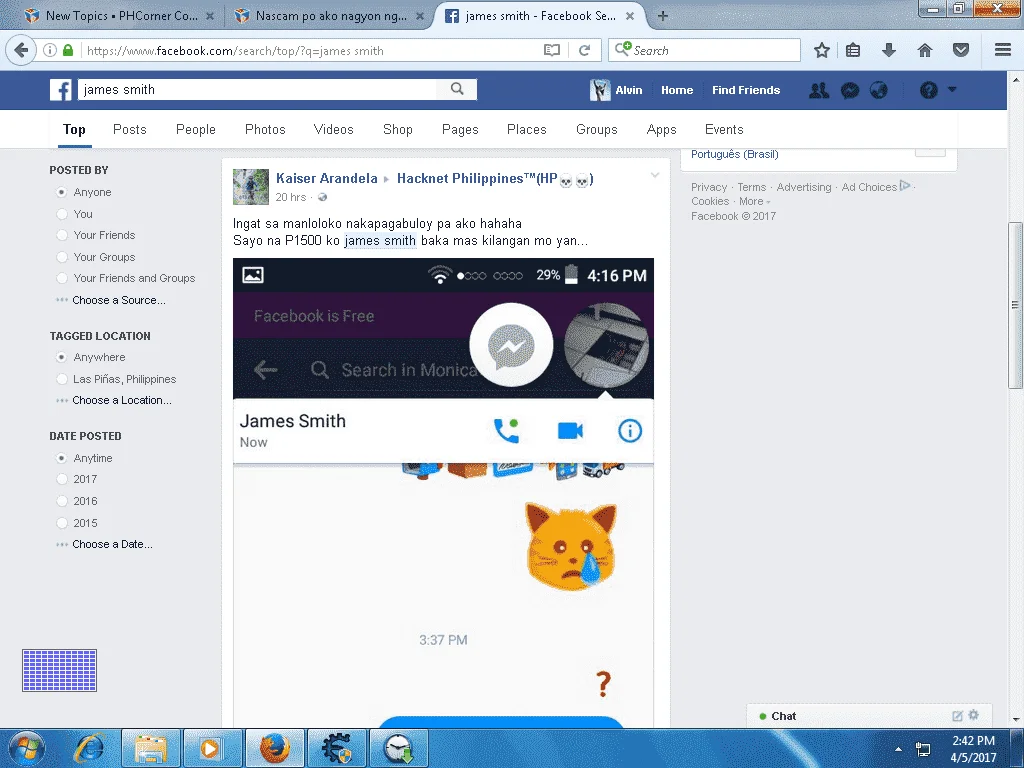
Task: Select the You radio button
Action: pos(61,214)
